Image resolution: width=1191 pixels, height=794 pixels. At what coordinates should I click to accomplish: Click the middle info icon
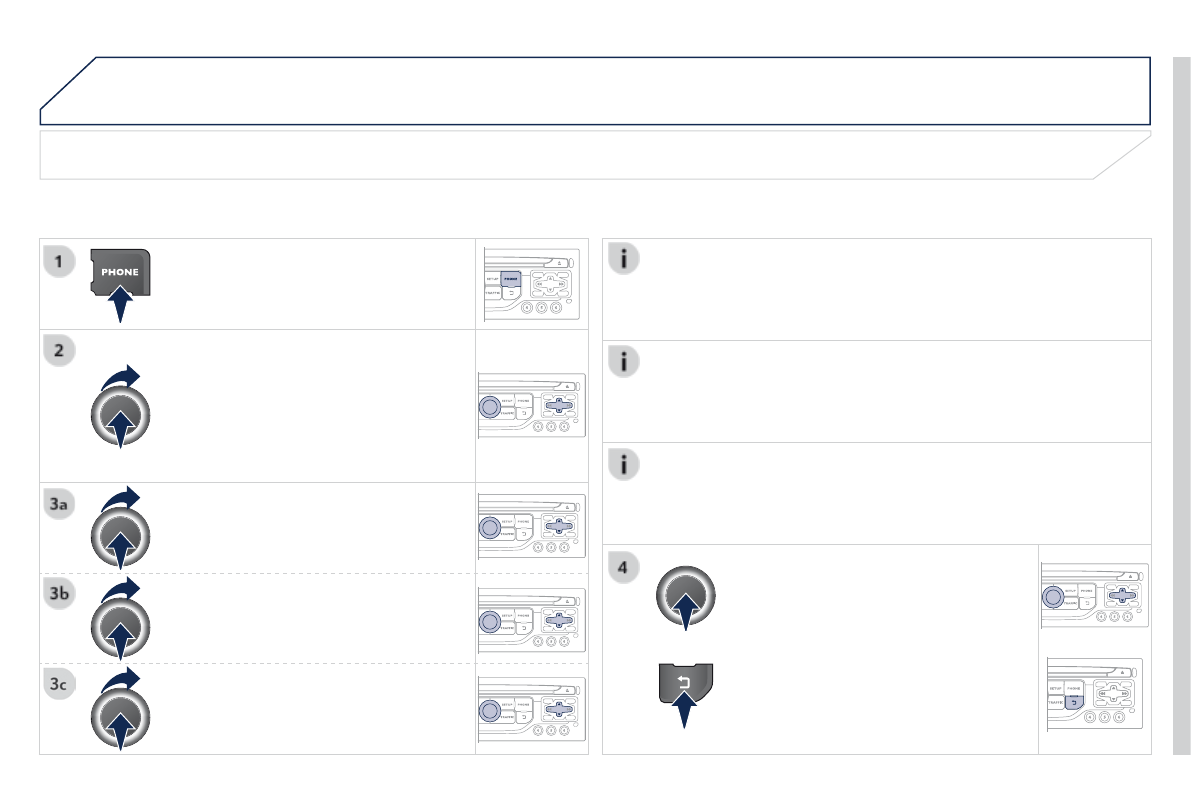pos(624,361)
